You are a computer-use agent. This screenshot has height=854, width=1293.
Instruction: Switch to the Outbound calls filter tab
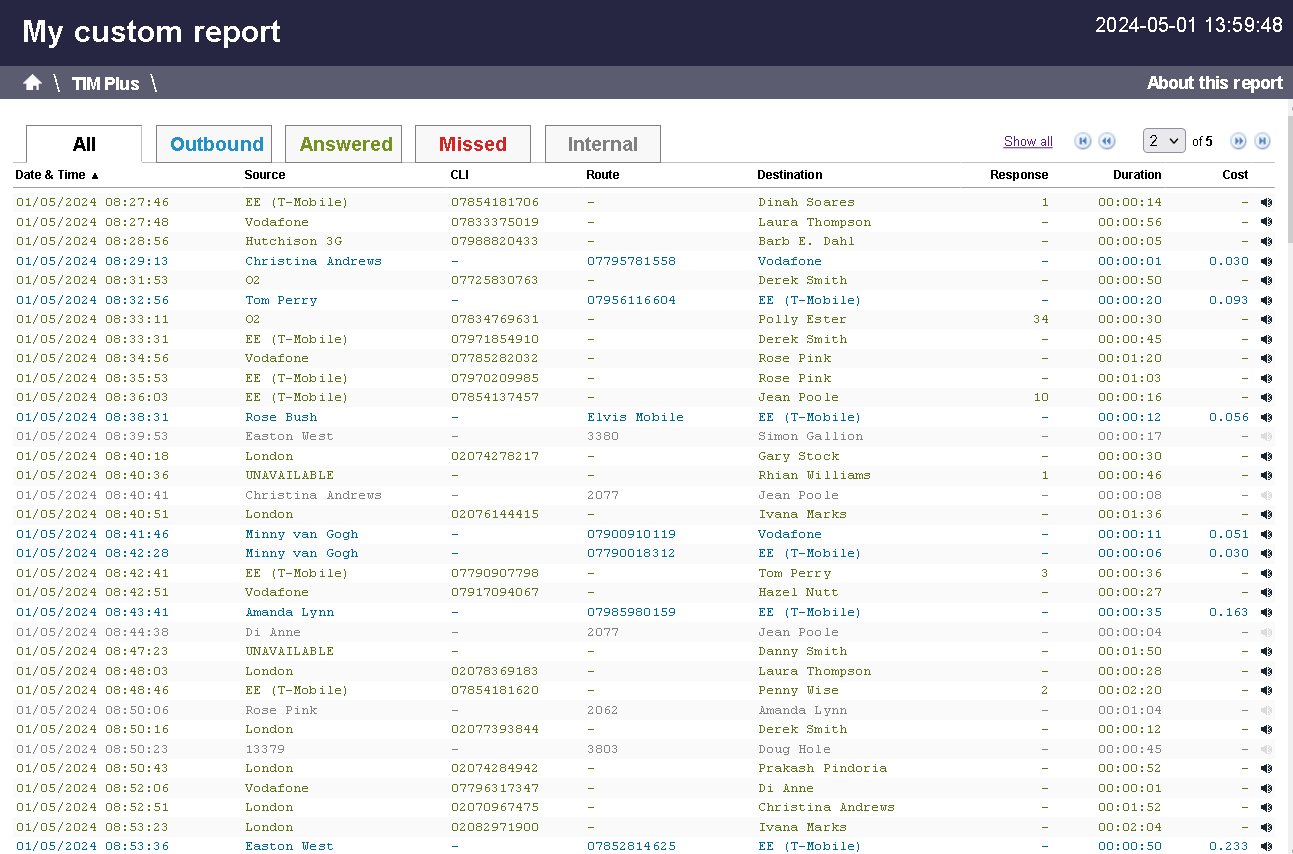(x=213, y=143)
